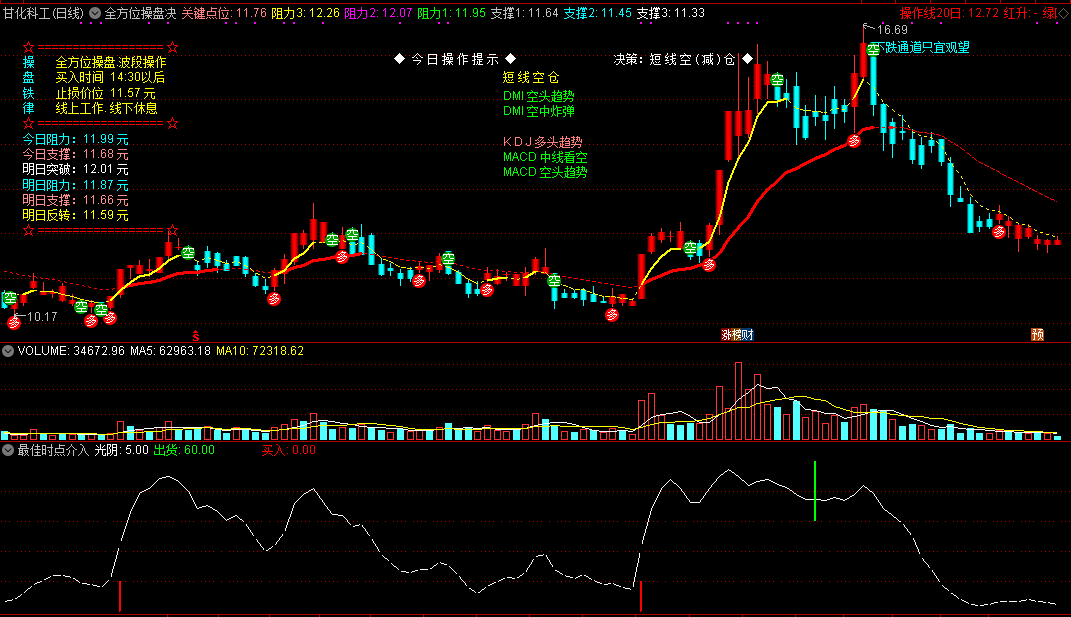Click the DMI 空中炸弹 line
Image resolution: width=1071 pixels, height=617 pixels.
click(538, 111)
